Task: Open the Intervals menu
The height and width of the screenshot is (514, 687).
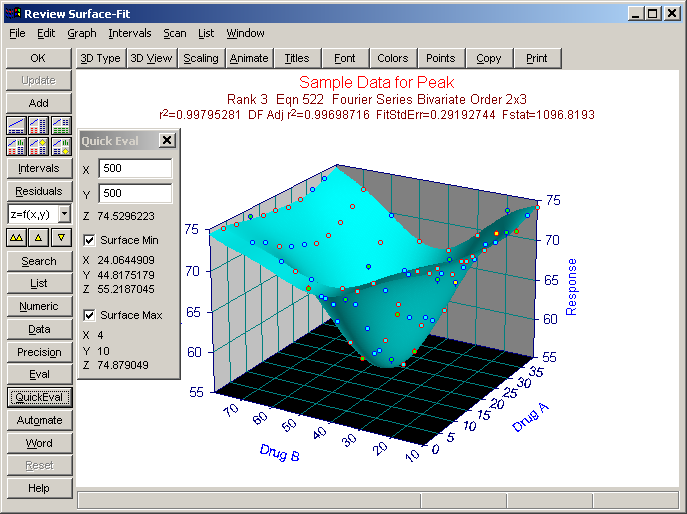Action: [130, 33]
